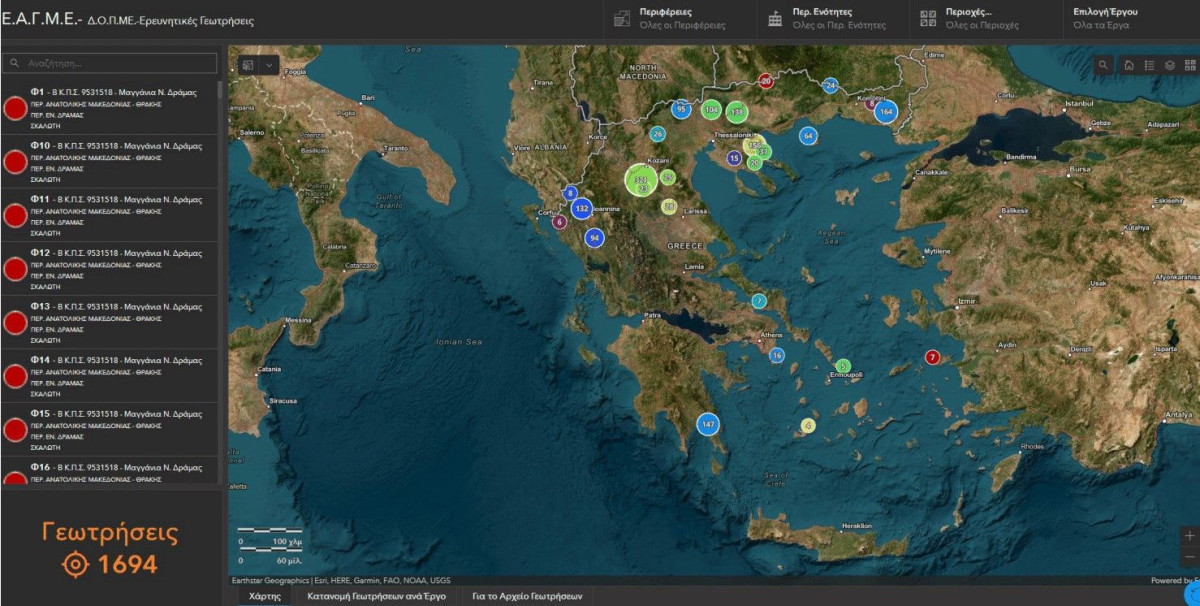This screenshot has width=1200, height=606.
Task: Select the Φ15 borehole list entry
Action: coord(109,429)
